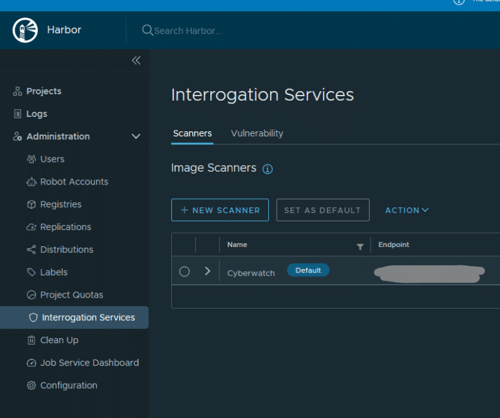Click the Labels tag icon

[x=31, y=272]
